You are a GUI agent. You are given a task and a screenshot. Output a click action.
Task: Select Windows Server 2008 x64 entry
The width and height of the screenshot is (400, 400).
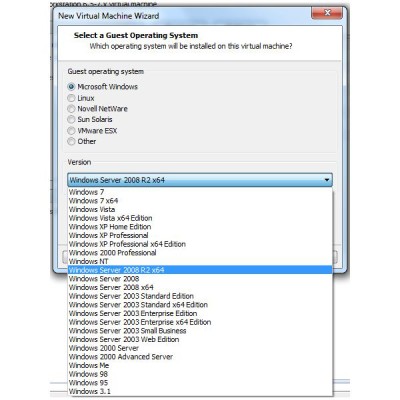(x=200, y=287)
